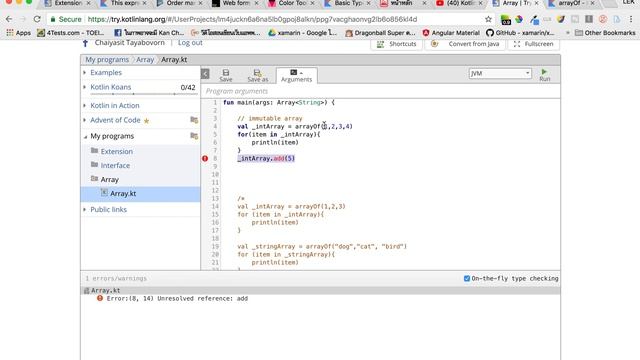
Task: Expand the Examples section
Action: click(106, 72)
